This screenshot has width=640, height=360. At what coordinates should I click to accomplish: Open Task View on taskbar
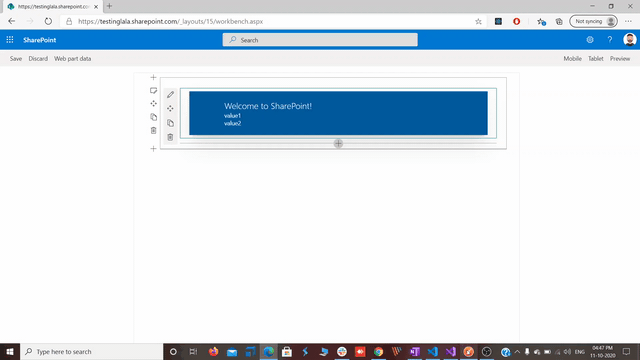[193, 351]
